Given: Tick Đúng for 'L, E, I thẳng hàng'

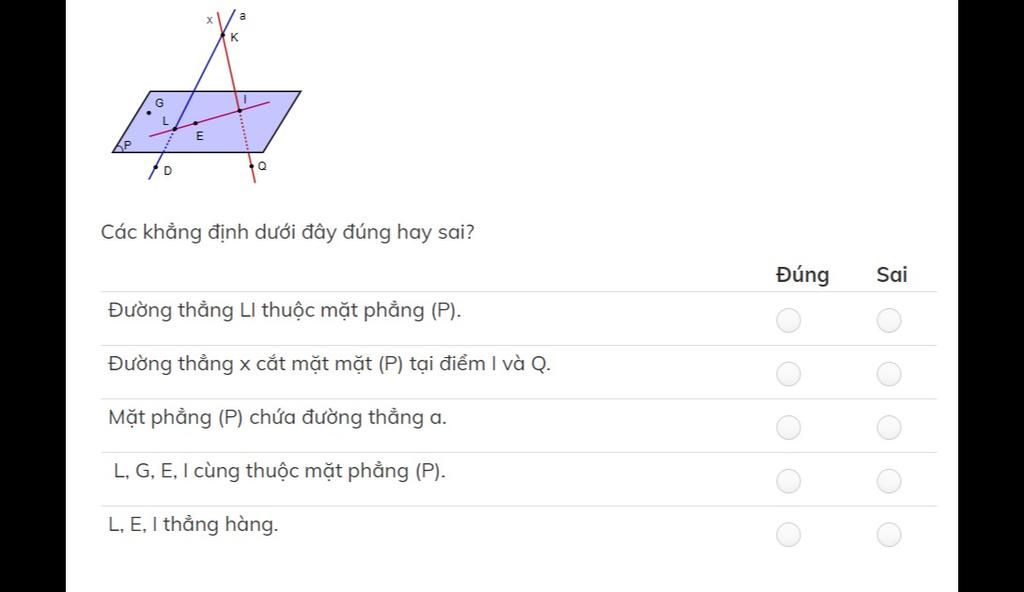Looking at the screenshot, I should coord(788,534).
